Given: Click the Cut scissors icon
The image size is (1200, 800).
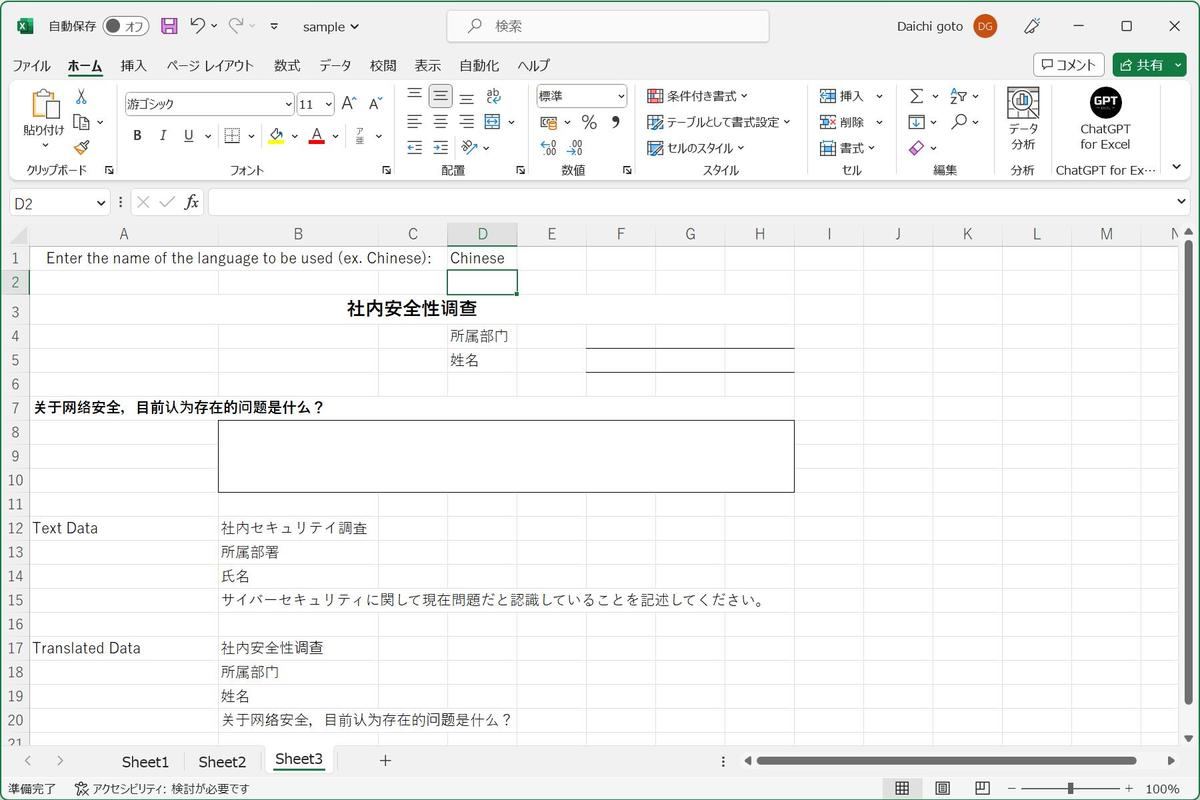Looking at the screenshot, I should click(81, 97).
